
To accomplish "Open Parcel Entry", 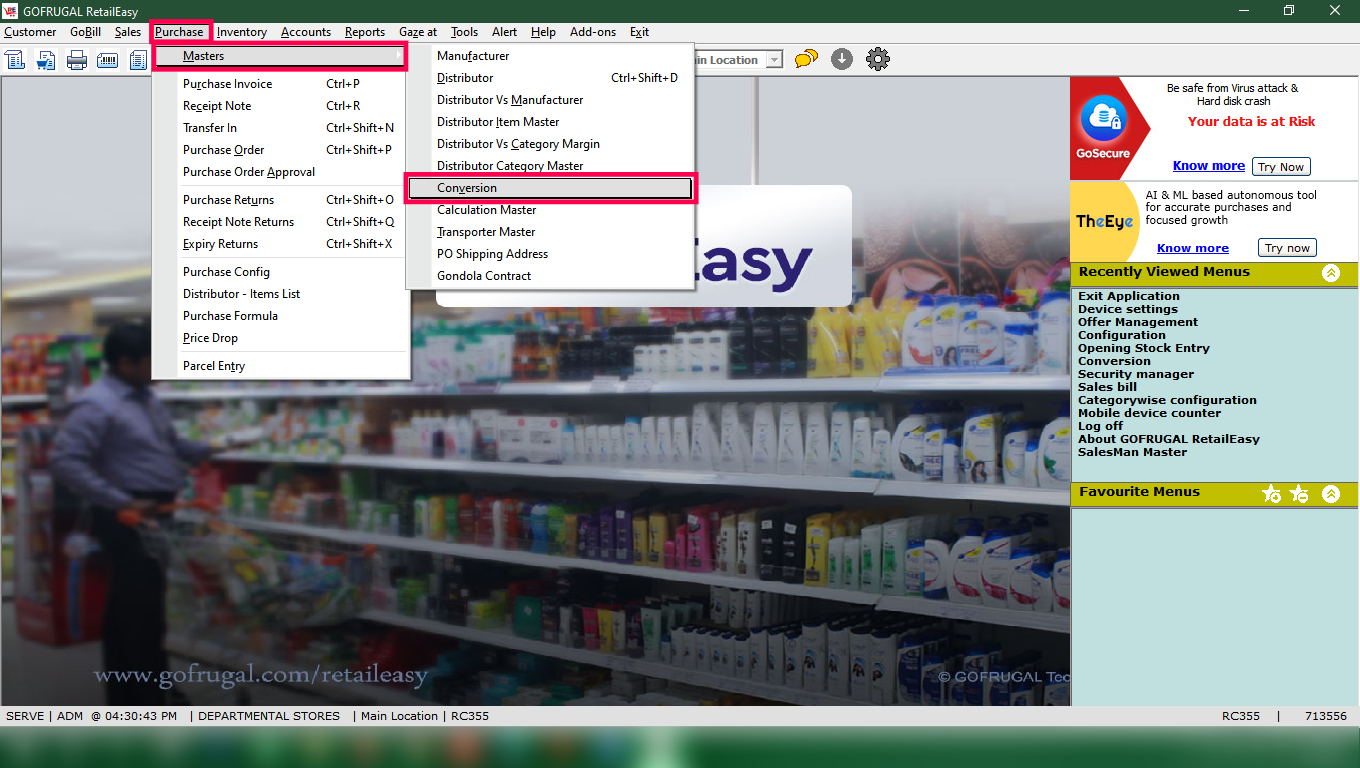I will [x=281, y=366].
